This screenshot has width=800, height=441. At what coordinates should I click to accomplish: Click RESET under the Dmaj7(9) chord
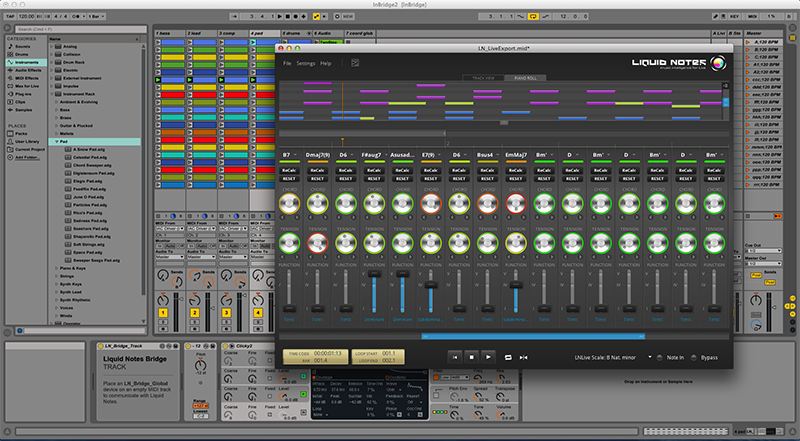(317, 180)
